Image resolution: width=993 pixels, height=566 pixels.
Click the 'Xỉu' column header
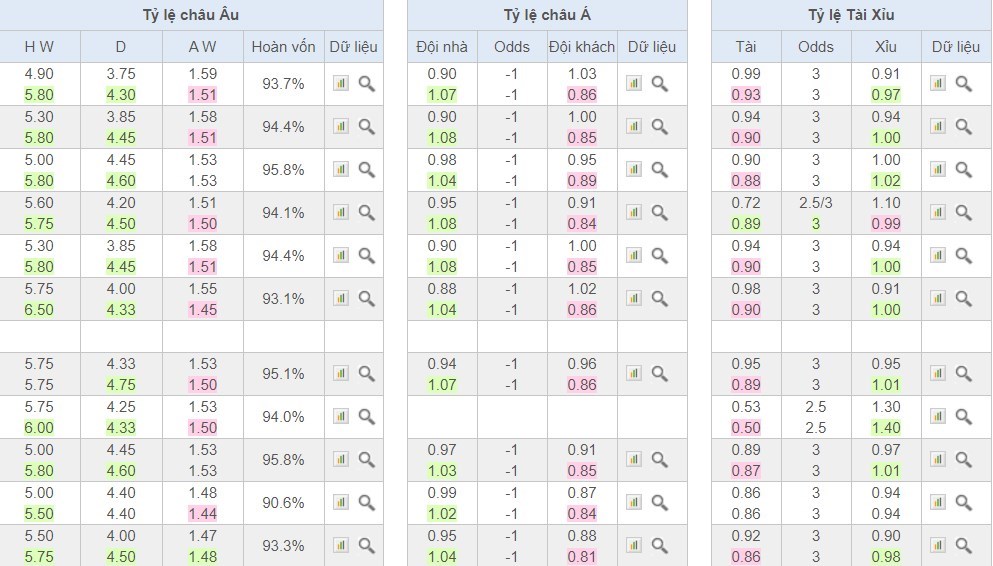(885, 47)
